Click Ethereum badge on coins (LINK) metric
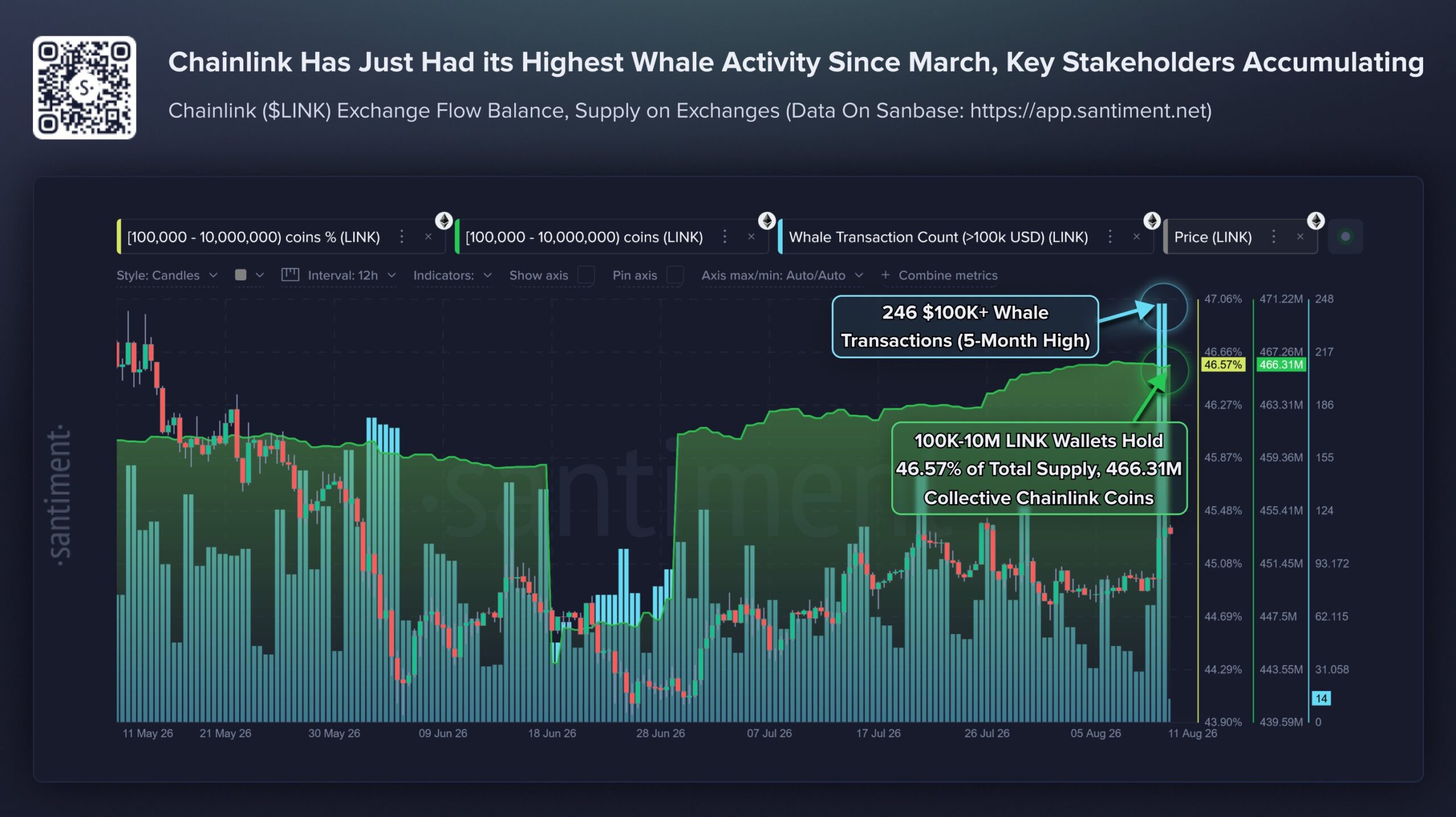 click(x=767, y=221)
